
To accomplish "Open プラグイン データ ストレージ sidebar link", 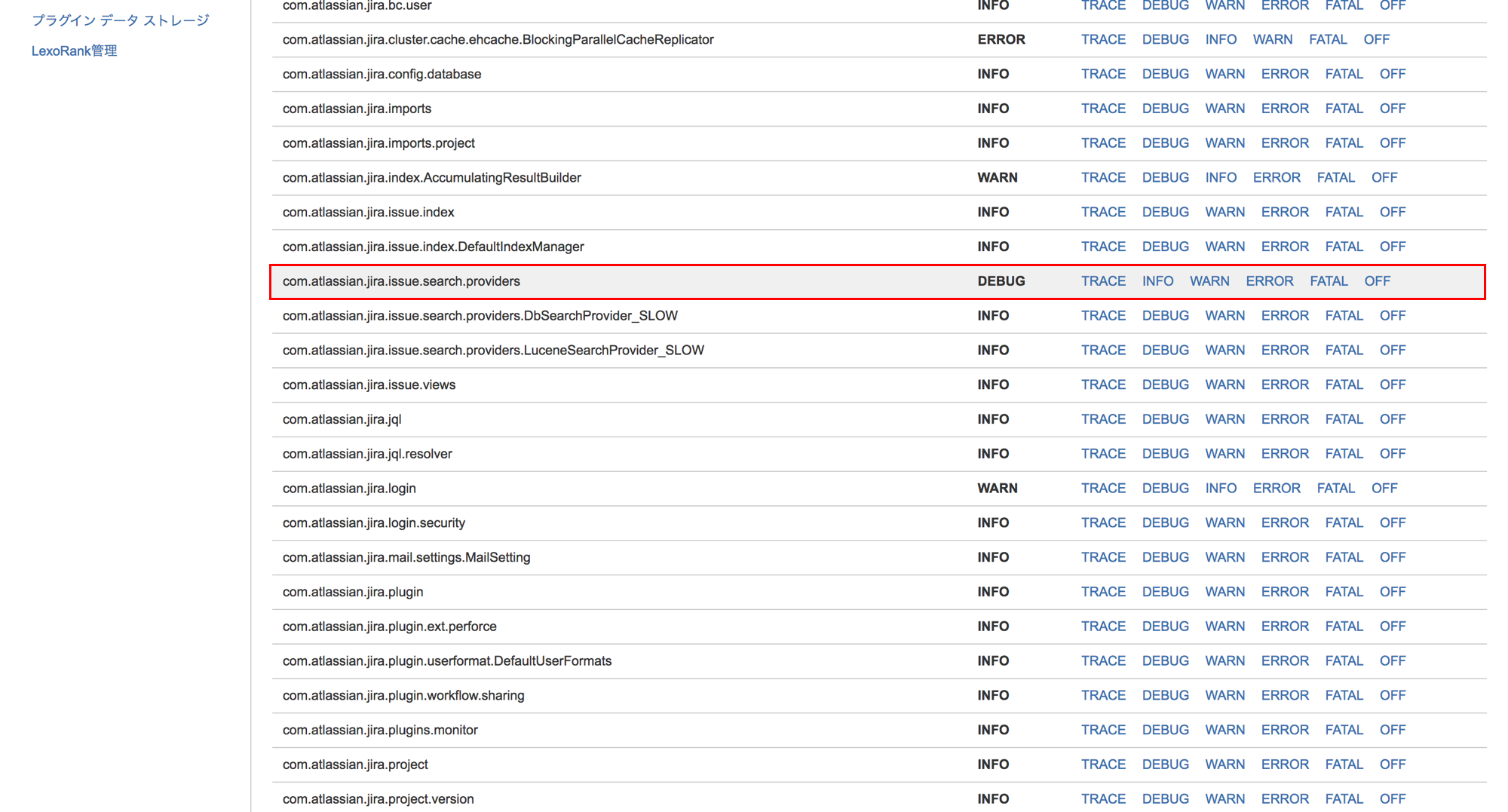I will (x=120, y=20).
